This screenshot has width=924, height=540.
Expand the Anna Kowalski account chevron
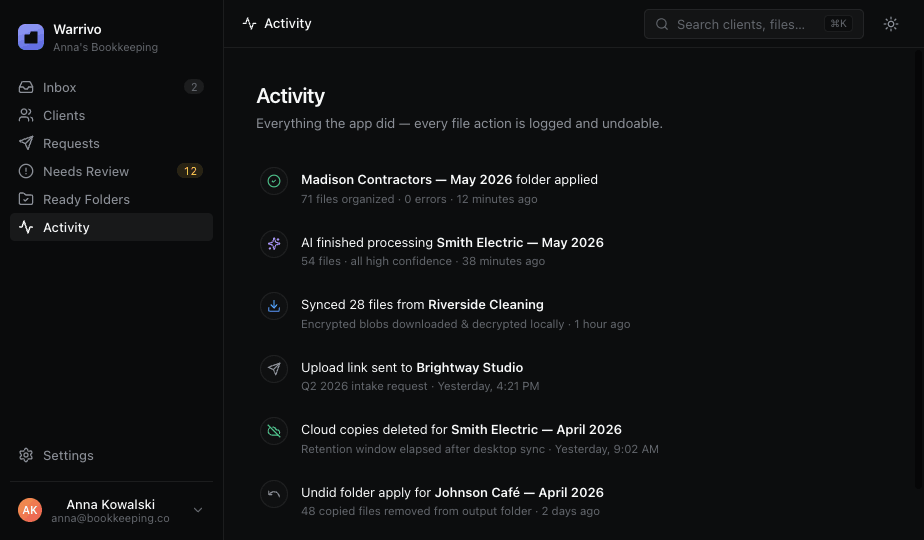(x=198, y=510)
